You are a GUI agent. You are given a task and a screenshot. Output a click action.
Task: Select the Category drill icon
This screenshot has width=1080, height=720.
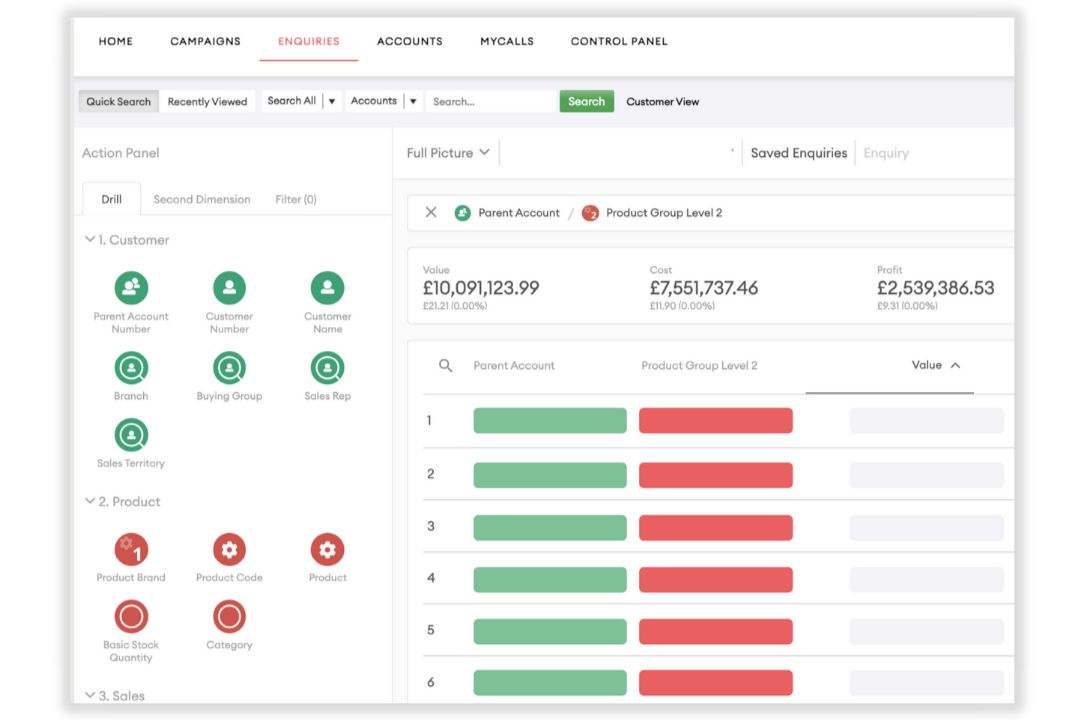pyautogui.click(x=229, y=617)
